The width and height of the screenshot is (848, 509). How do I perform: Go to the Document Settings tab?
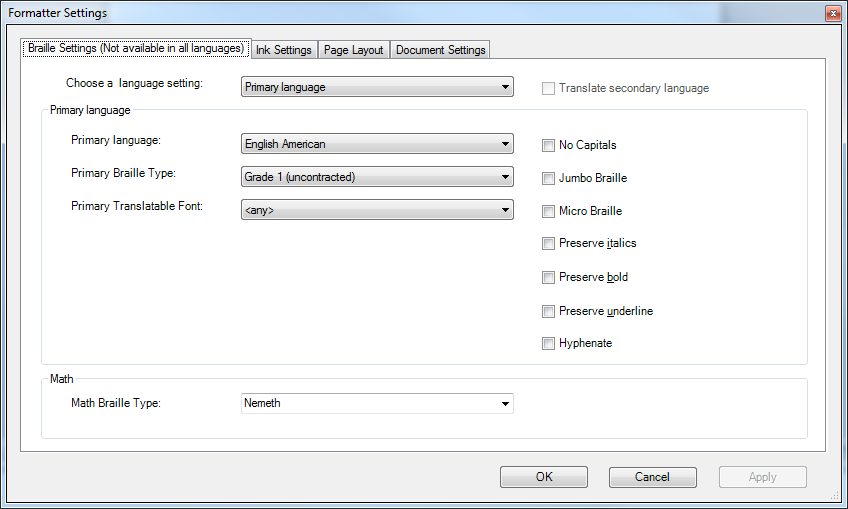coord(440,50)
